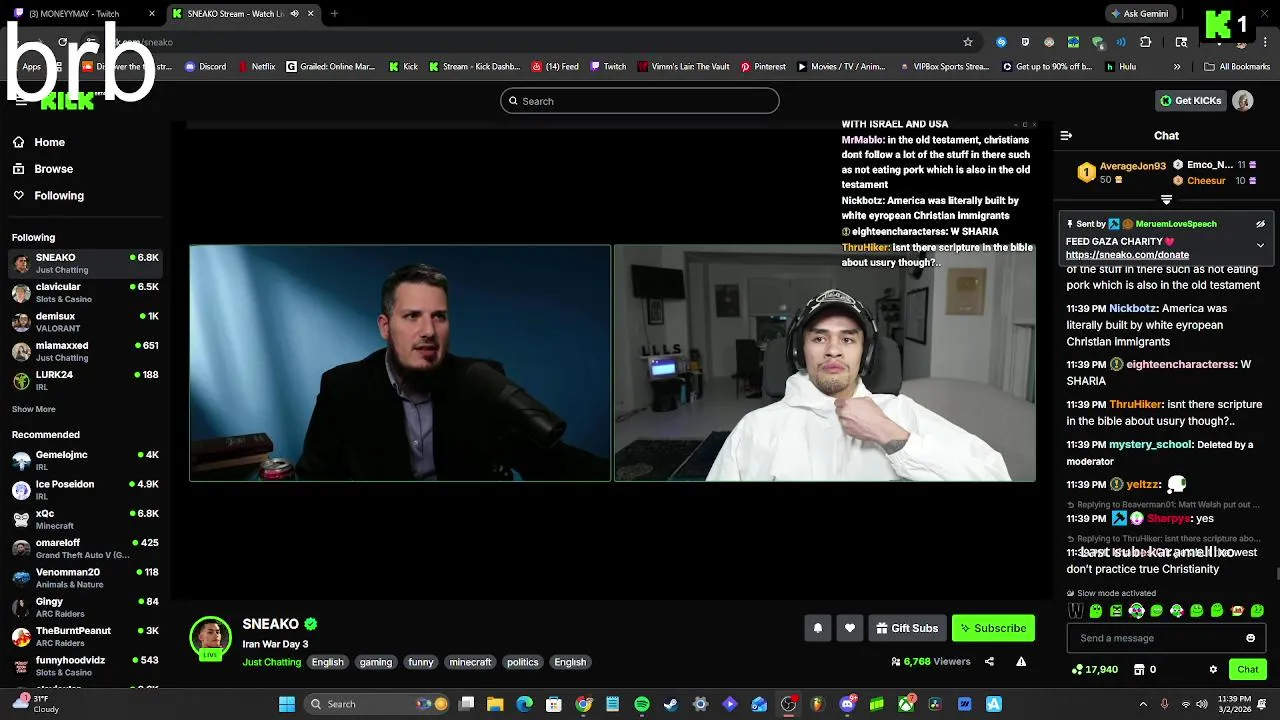
Task: Click the Get KICKs button
Action: point(1191,100)
